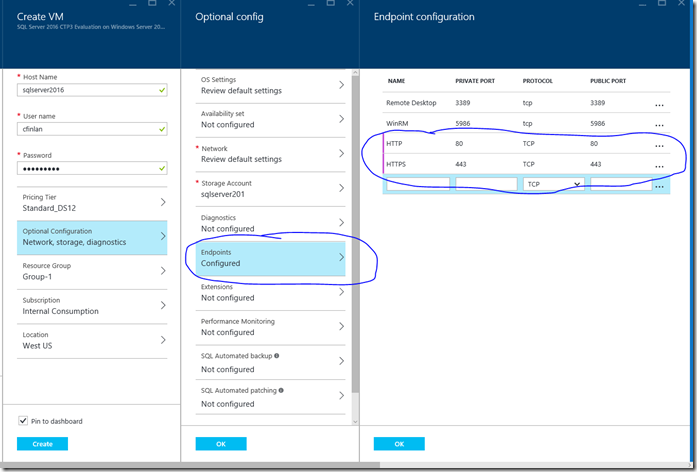Viewport: 697px width, 472px height.
Task: Expand the Pricing Tier Standard_DS12 option
Action: (x=92, y=203)
